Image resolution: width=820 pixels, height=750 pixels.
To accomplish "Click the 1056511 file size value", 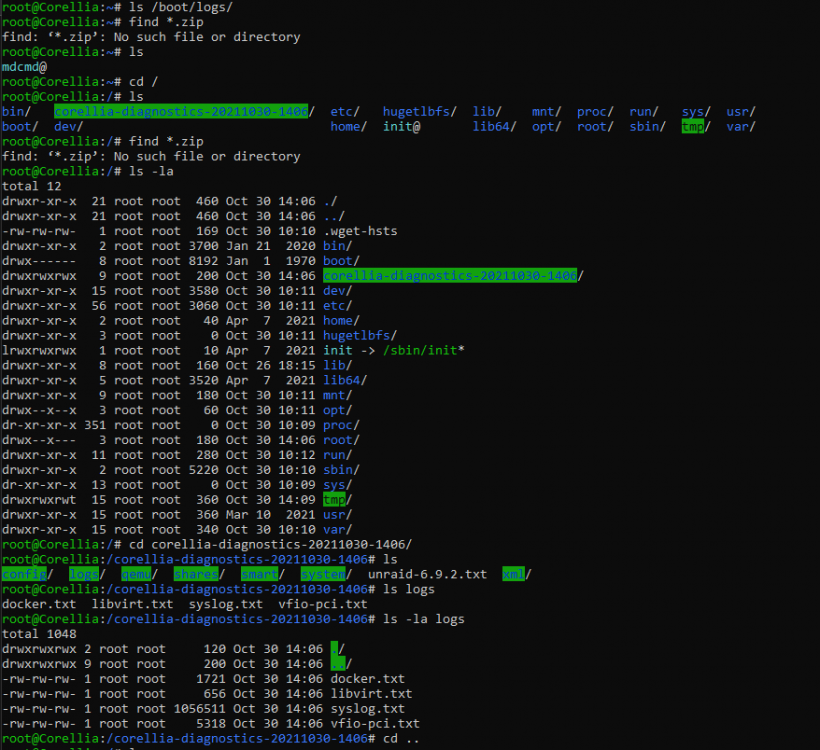I will (x=200, y=709).
